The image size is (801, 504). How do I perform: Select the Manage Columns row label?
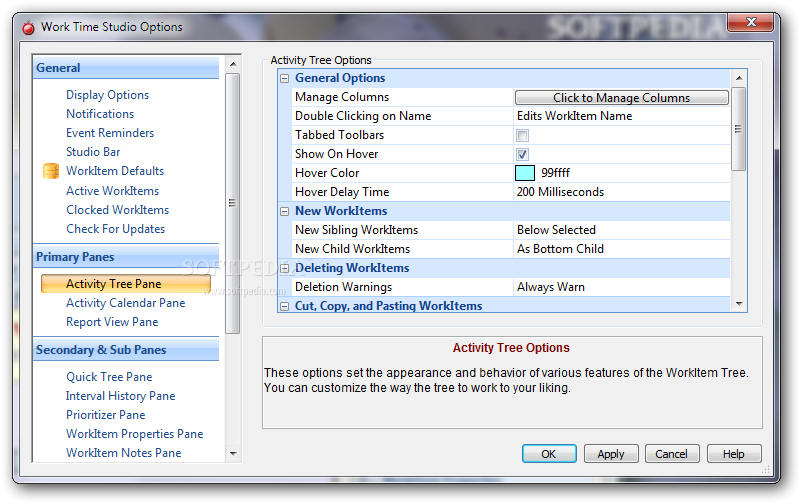(342, 97)
